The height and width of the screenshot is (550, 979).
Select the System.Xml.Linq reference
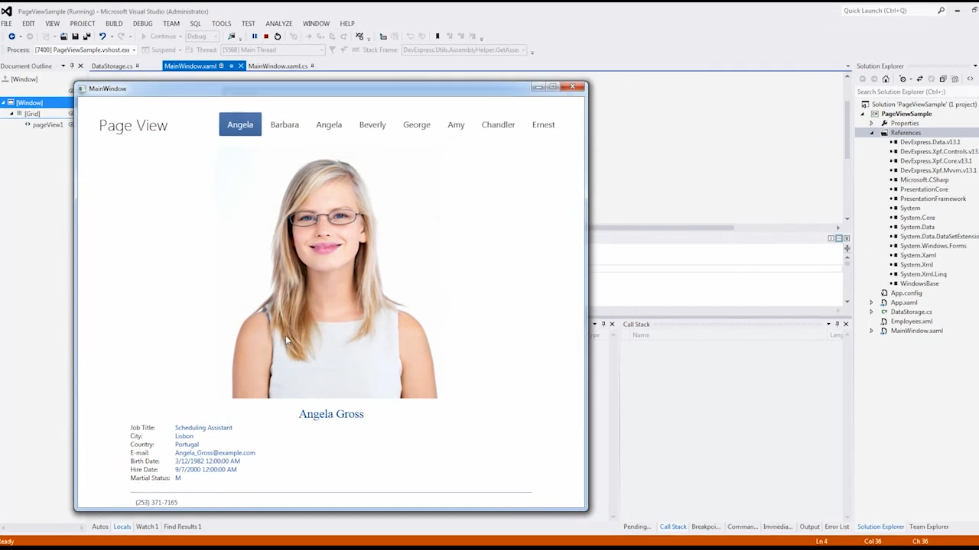pos(923,274)
